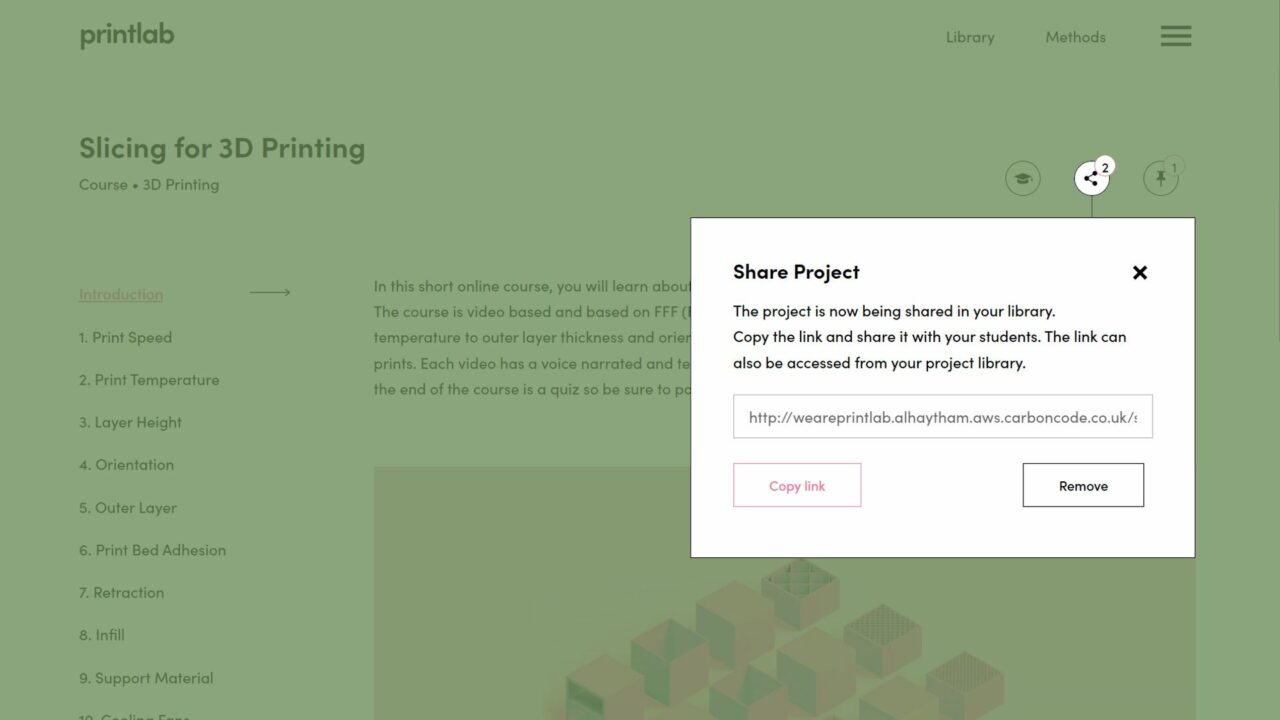This screenshot has width=1280, height=720.
Task: Click the graduation cap icon
Action: pyautogui.click(x=1022, y=179)
